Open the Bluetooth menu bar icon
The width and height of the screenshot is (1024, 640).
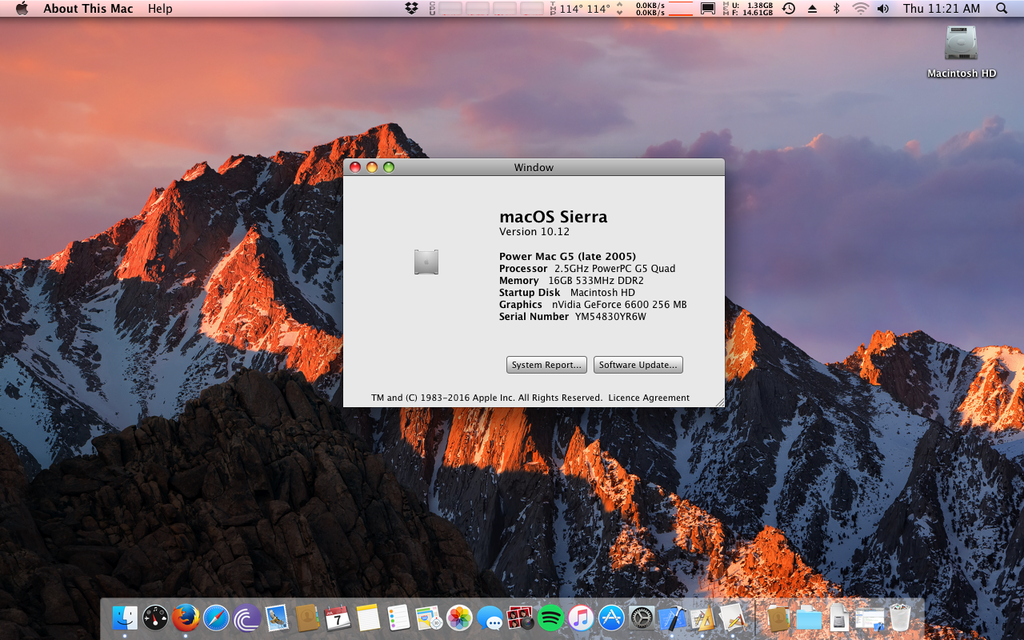click(x=836, y=8)
